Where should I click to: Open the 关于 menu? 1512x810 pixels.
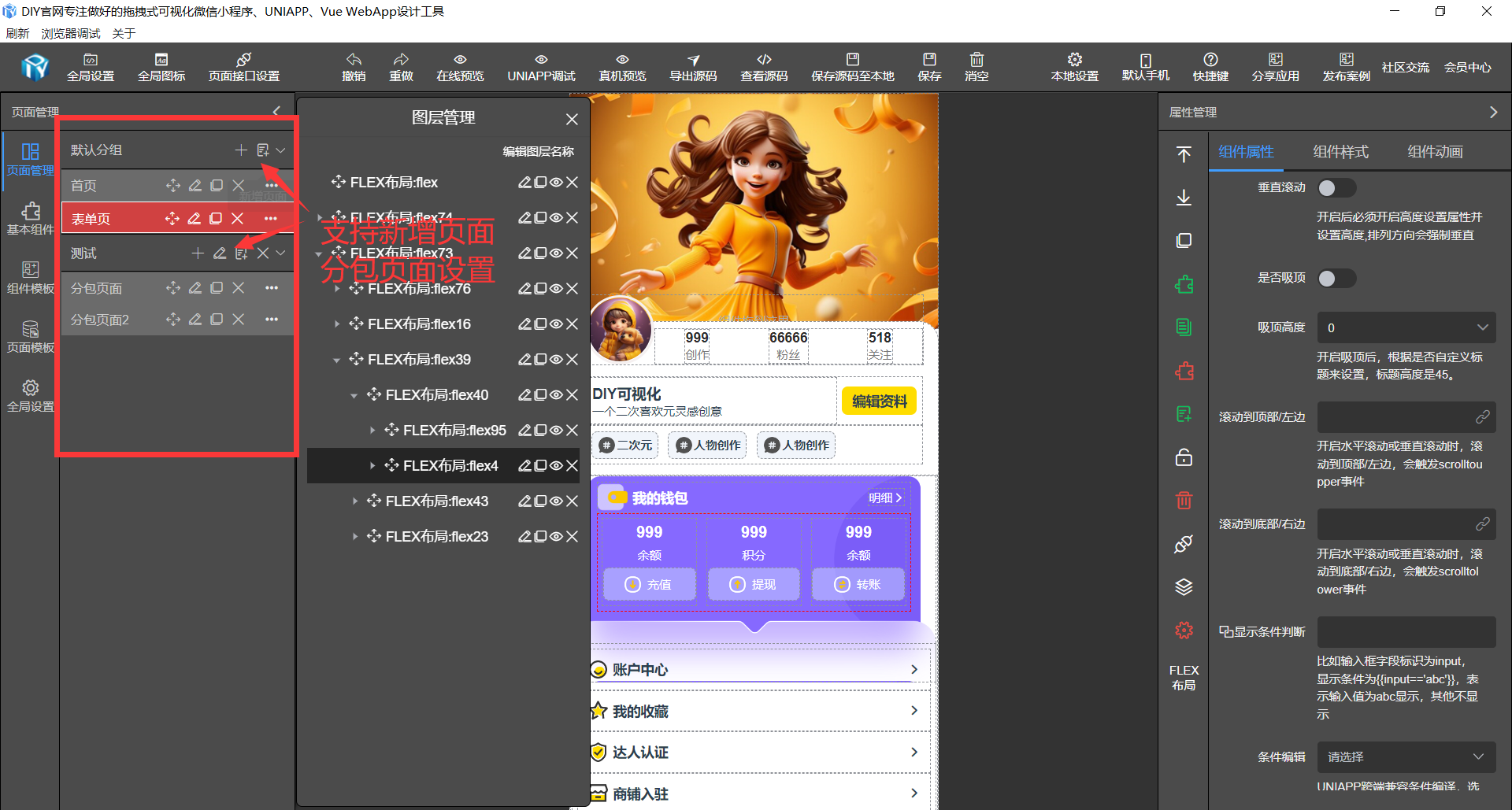coord(124,33)
